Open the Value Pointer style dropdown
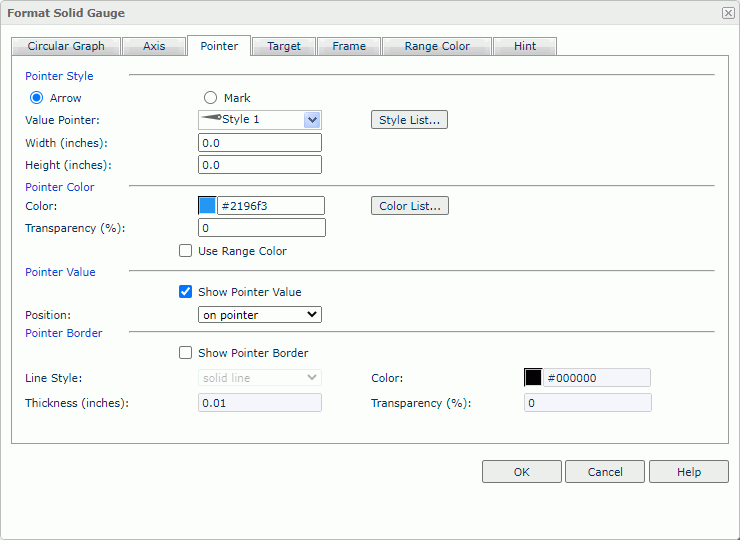The image size is (740, 540). tap(312, 120)
